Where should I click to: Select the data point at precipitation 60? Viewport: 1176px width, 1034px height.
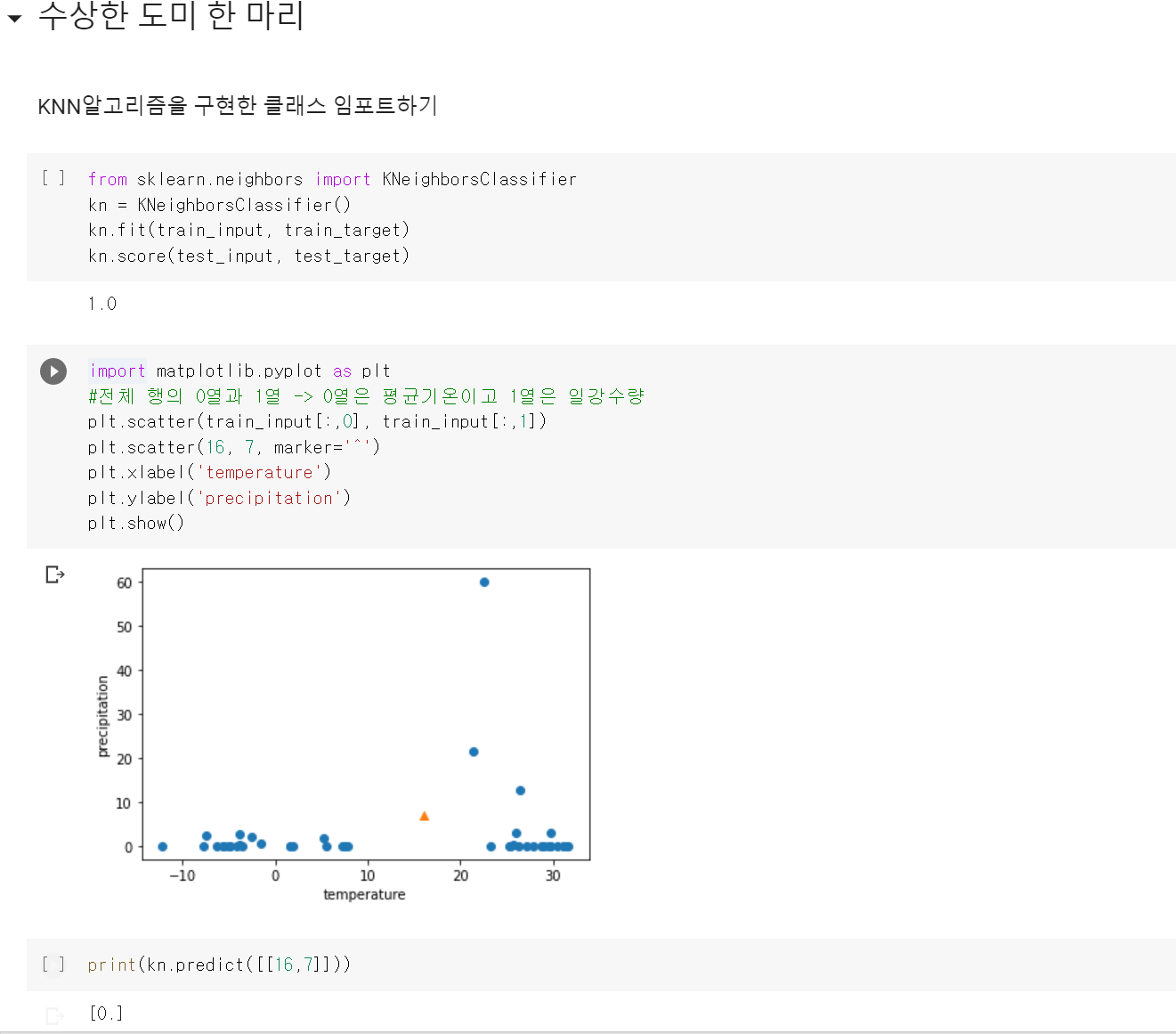tap(484, 582)
